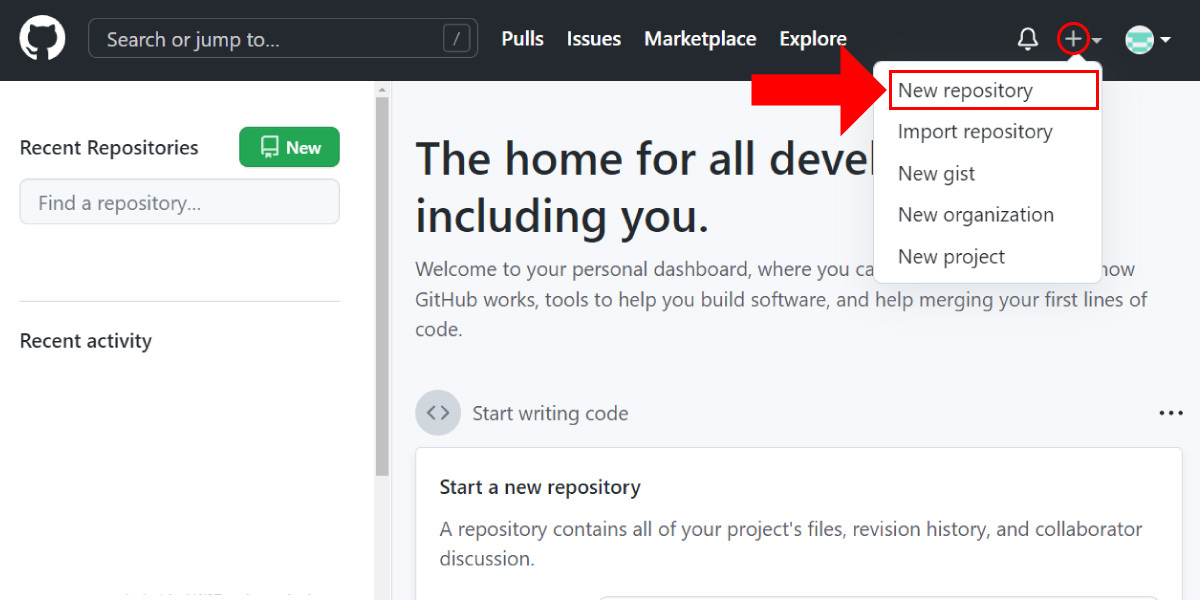Click the slash shortcut key icon in search

coord(456,39)
